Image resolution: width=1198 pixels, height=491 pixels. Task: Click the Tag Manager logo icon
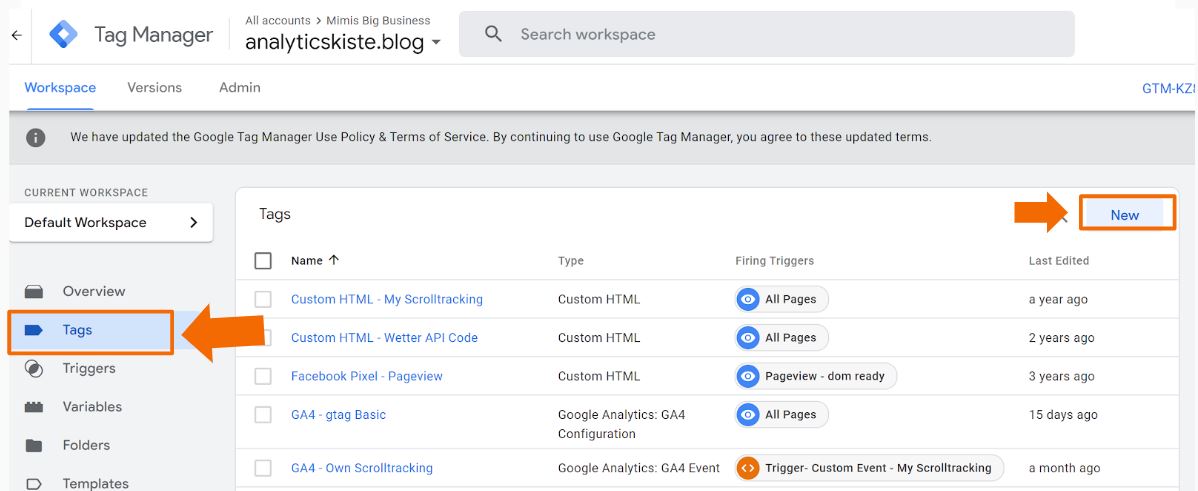coord(64,35)
